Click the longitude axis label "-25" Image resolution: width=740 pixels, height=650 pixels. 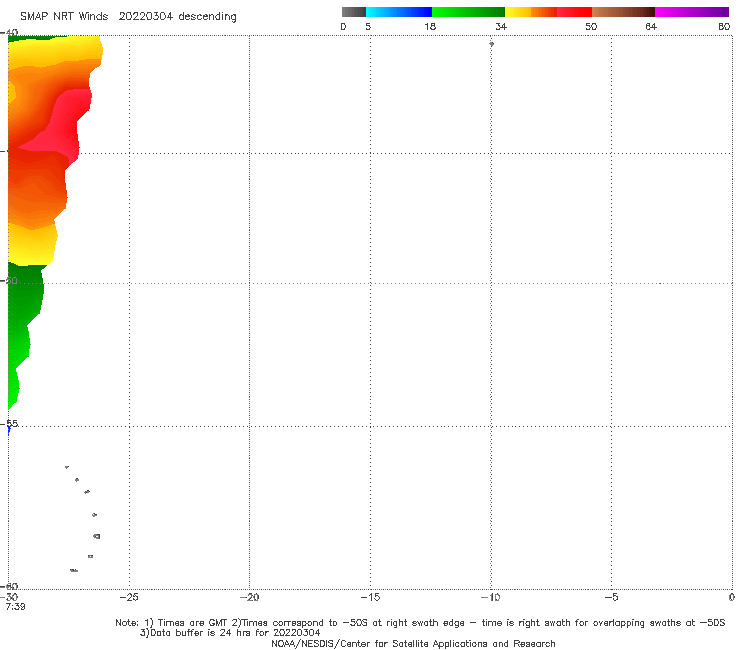coord(129,597)
